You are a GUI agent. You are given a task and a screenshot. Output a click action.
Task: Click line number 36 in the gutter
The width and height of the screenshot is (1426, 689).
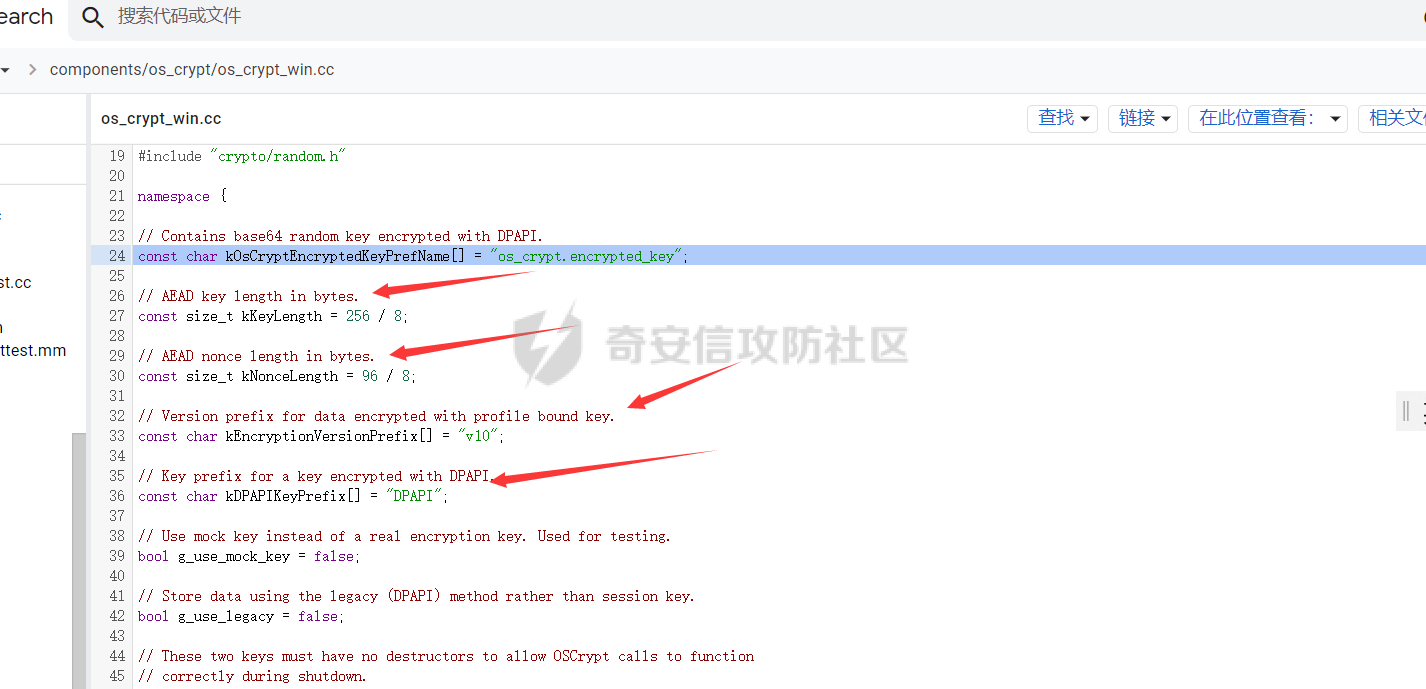click(x=117, y=496)
